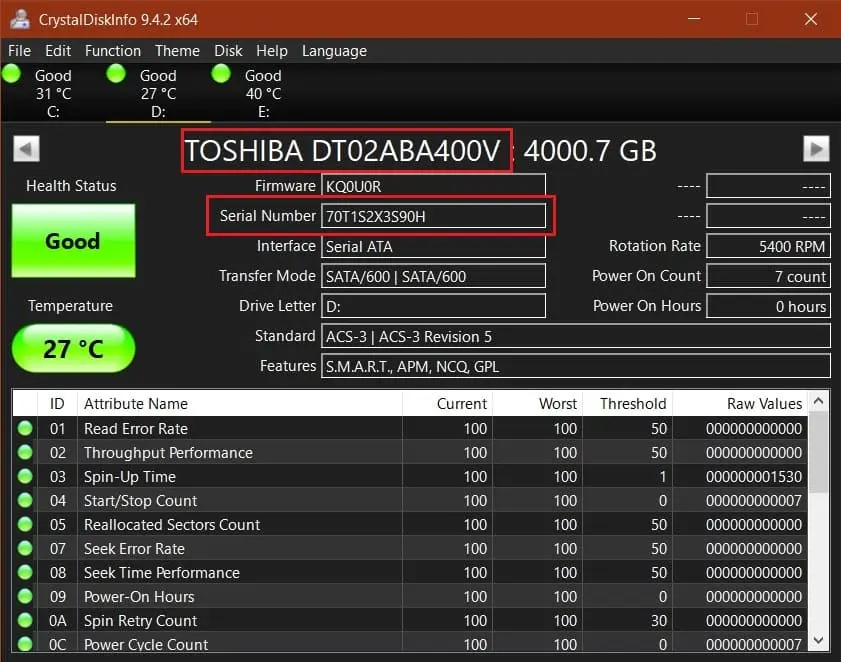Select the Start/Stop Count raw value
Image resolution: width=841 pixels, height=662 pixels.
coord(754,501)
